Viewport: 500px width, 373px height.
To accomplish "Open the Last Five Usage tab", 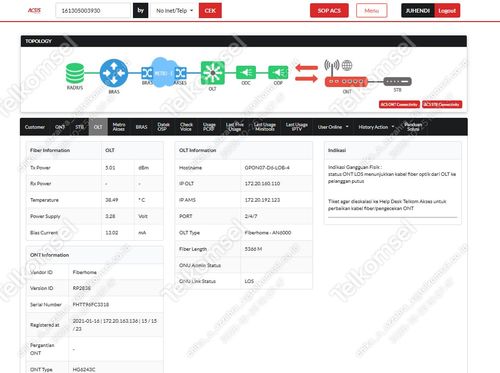I will [235, 127].
